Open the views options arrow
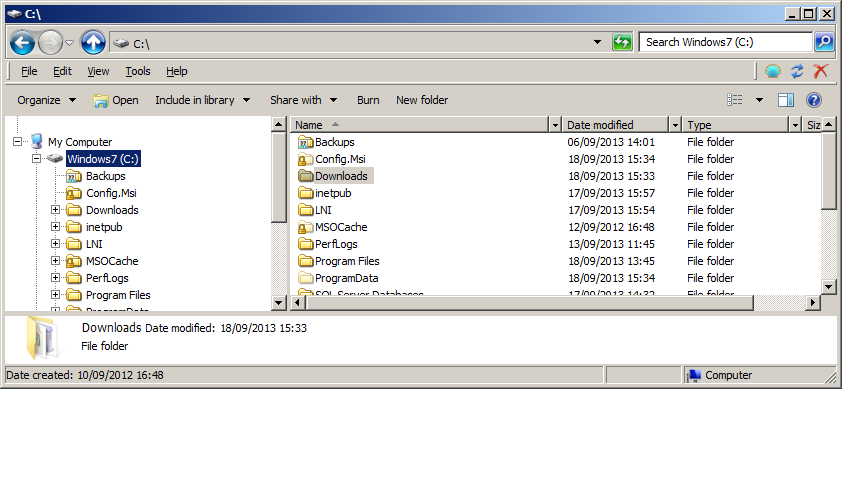The image size is (842, 480). 759,100
